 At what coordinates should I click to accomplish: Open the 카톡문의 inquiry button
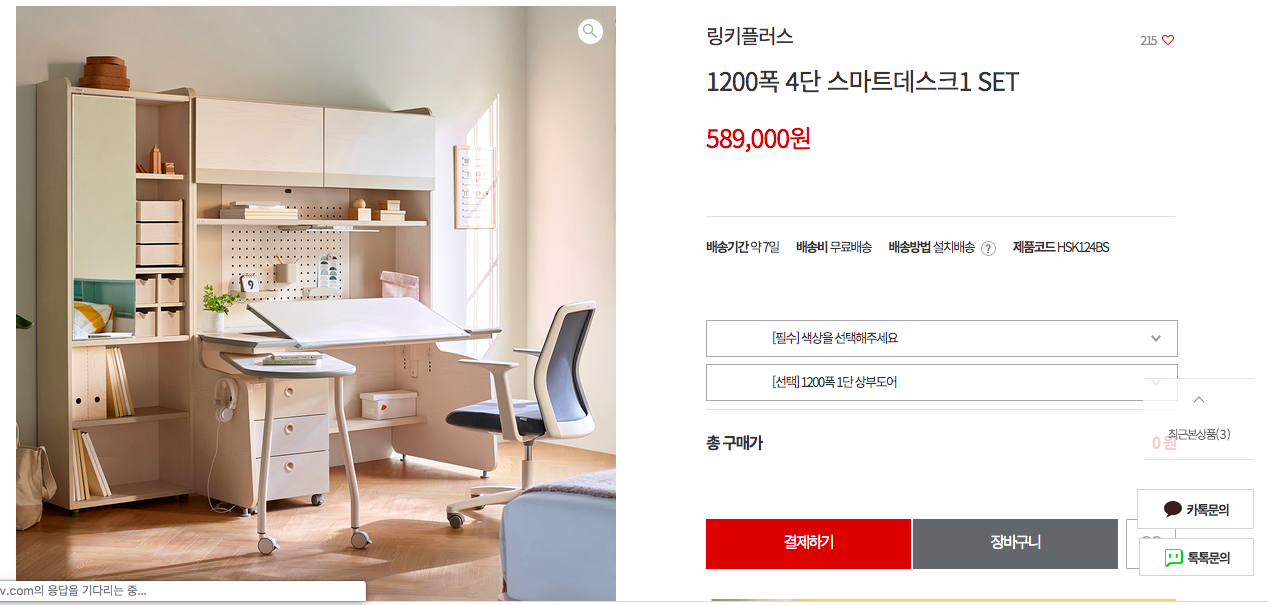[1195, 509]
